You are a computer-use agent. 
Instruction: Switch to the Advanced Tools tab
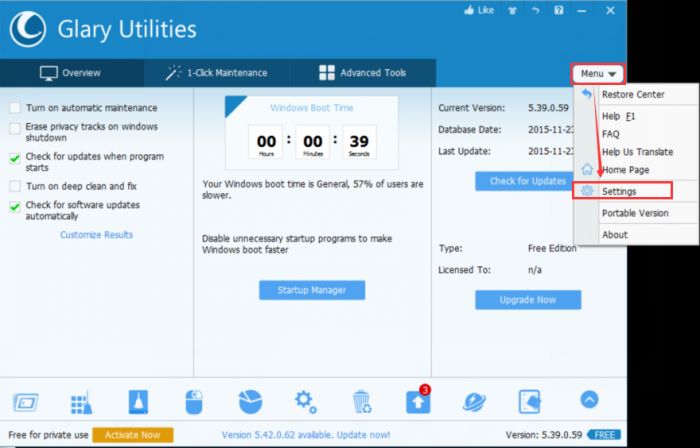tap(362, 73)
